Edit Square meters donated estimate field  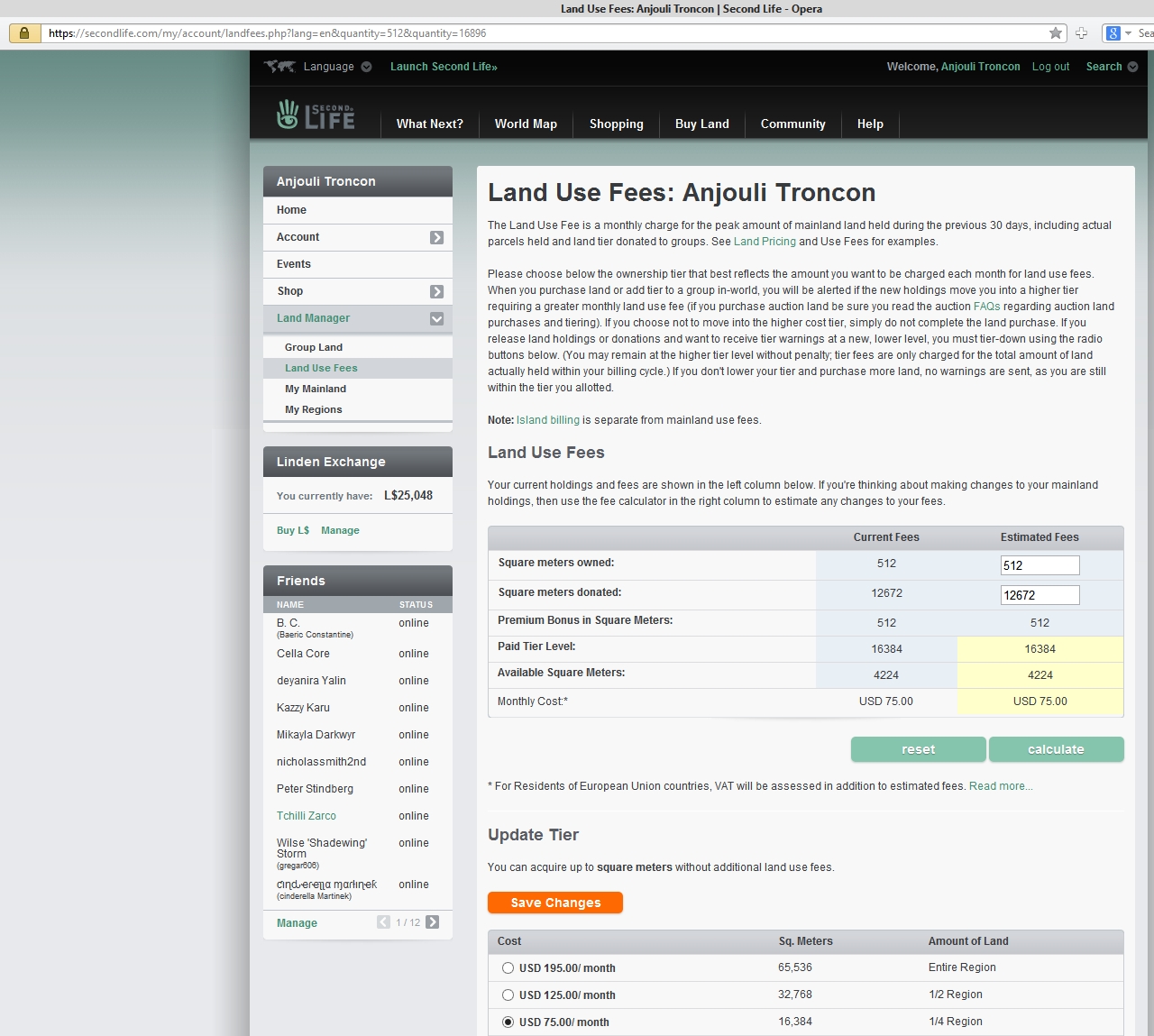tap(1040, 595)
